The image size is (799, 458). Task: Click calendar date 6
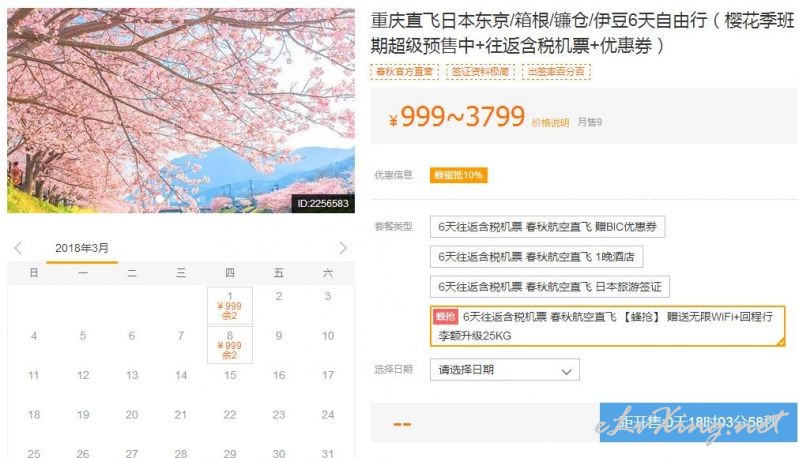click(132, 336)
